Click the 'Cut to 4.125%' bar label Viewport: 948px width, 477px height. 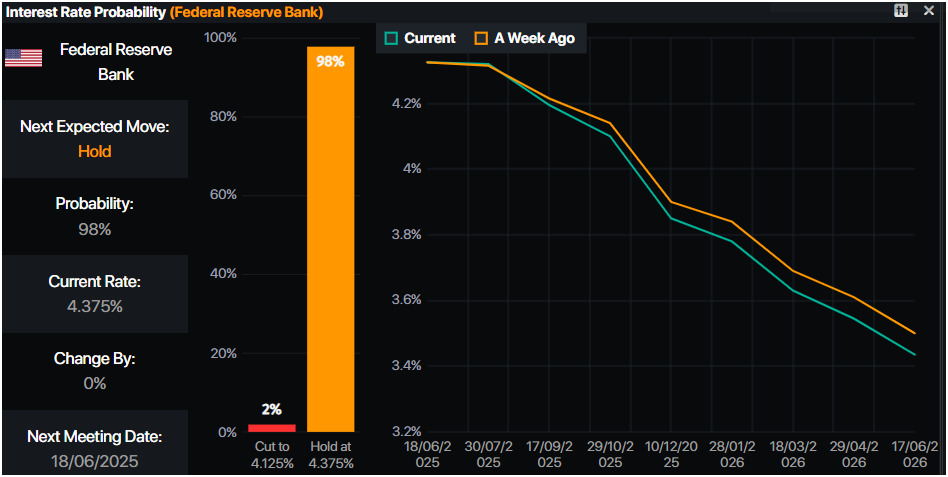tap(272, 455)
